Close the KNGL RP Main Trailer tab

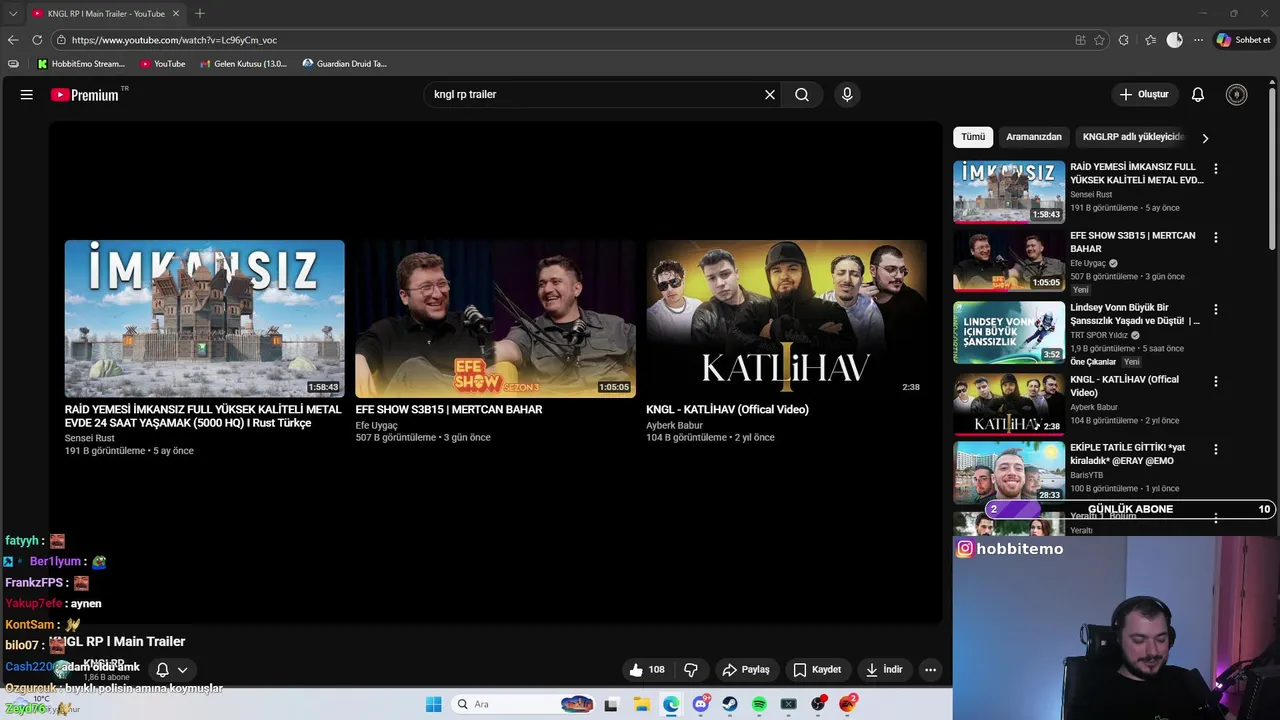coord(176,13)
